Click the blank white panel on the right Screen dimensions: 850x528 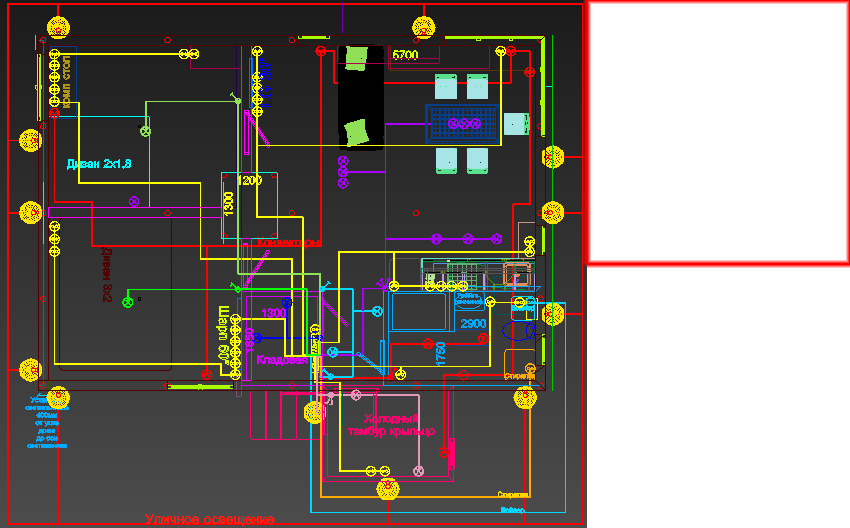718,132
